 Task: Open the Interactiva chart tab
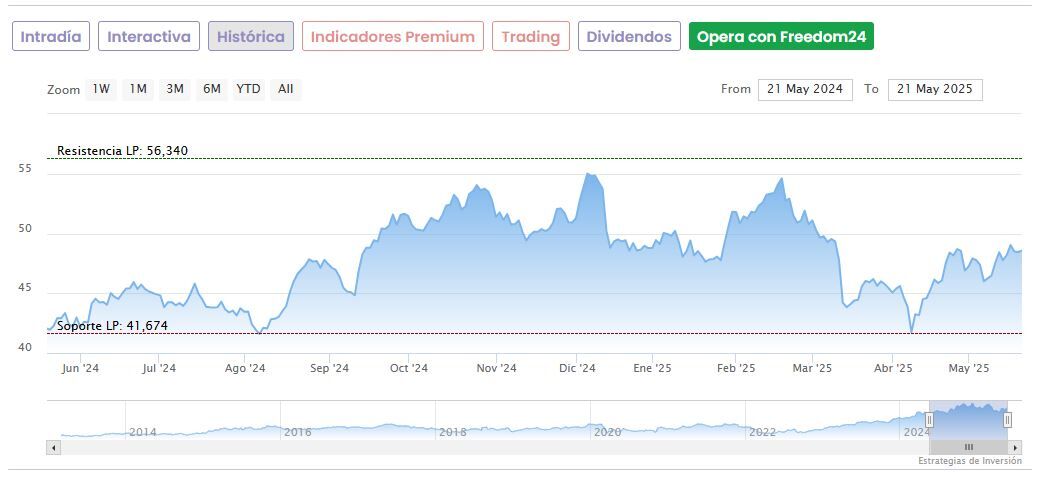(149, 37)
